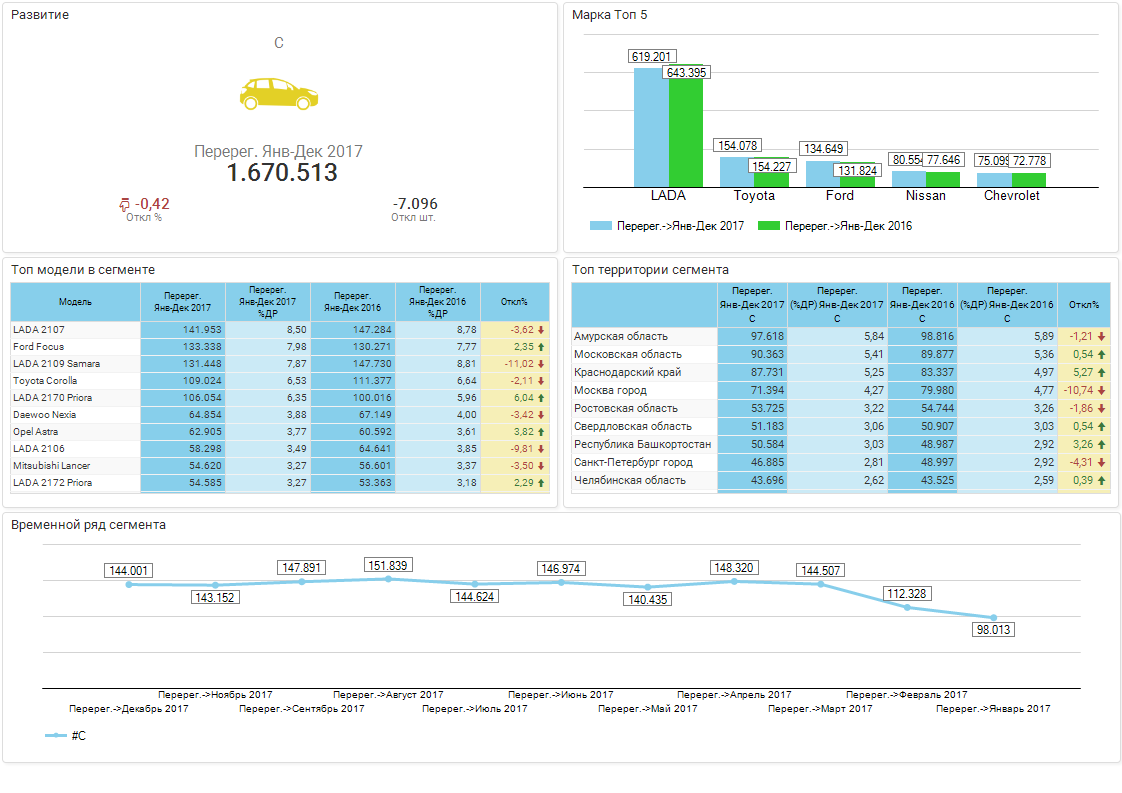The image size is (1122, 793).
Task: Click the green up arrow in Челябинская область row
Action: (x=1101, y=481)
